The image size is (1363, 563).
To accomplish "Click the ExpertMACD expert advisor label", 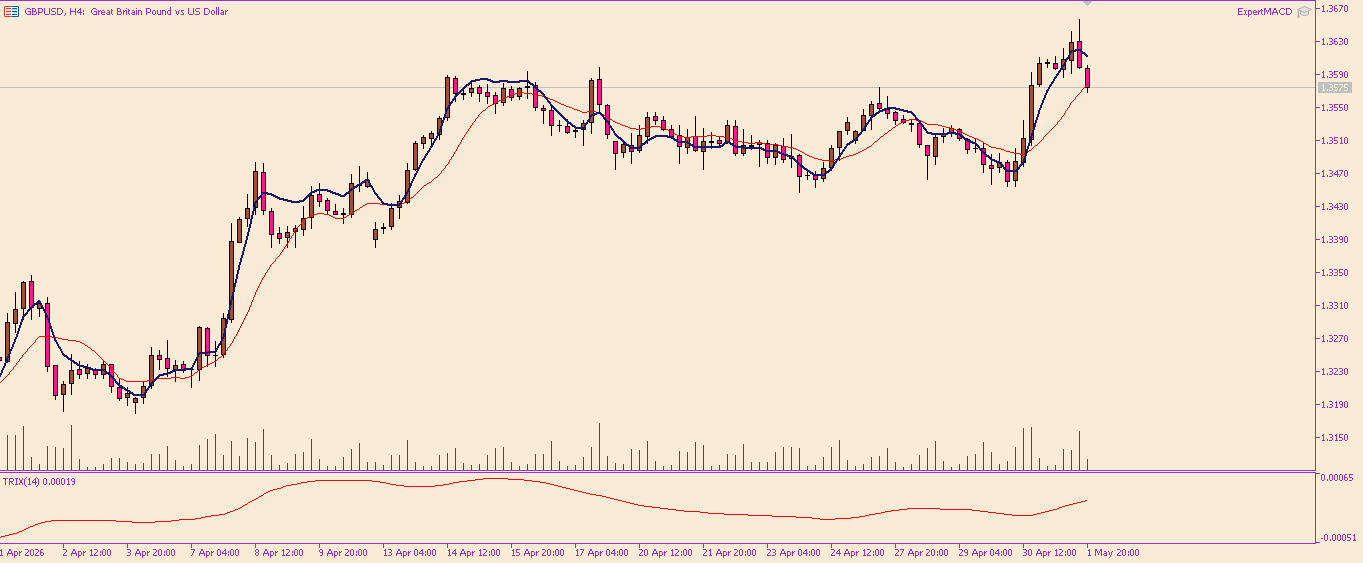I will pos(1264,12).
